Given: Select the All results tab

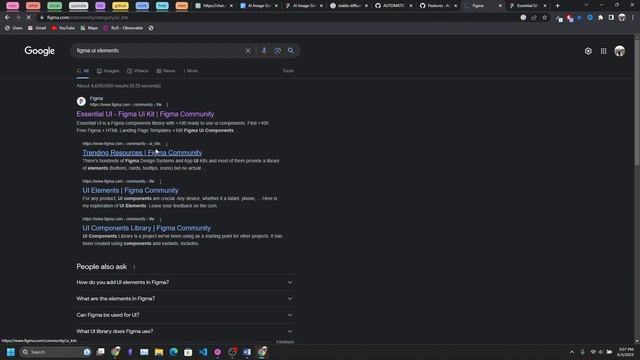Looking at the screenshot, I should click(82, 71).
